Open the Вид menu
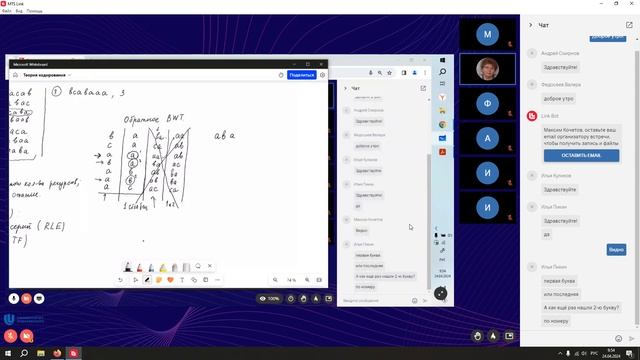 click(x=19, y=11)
